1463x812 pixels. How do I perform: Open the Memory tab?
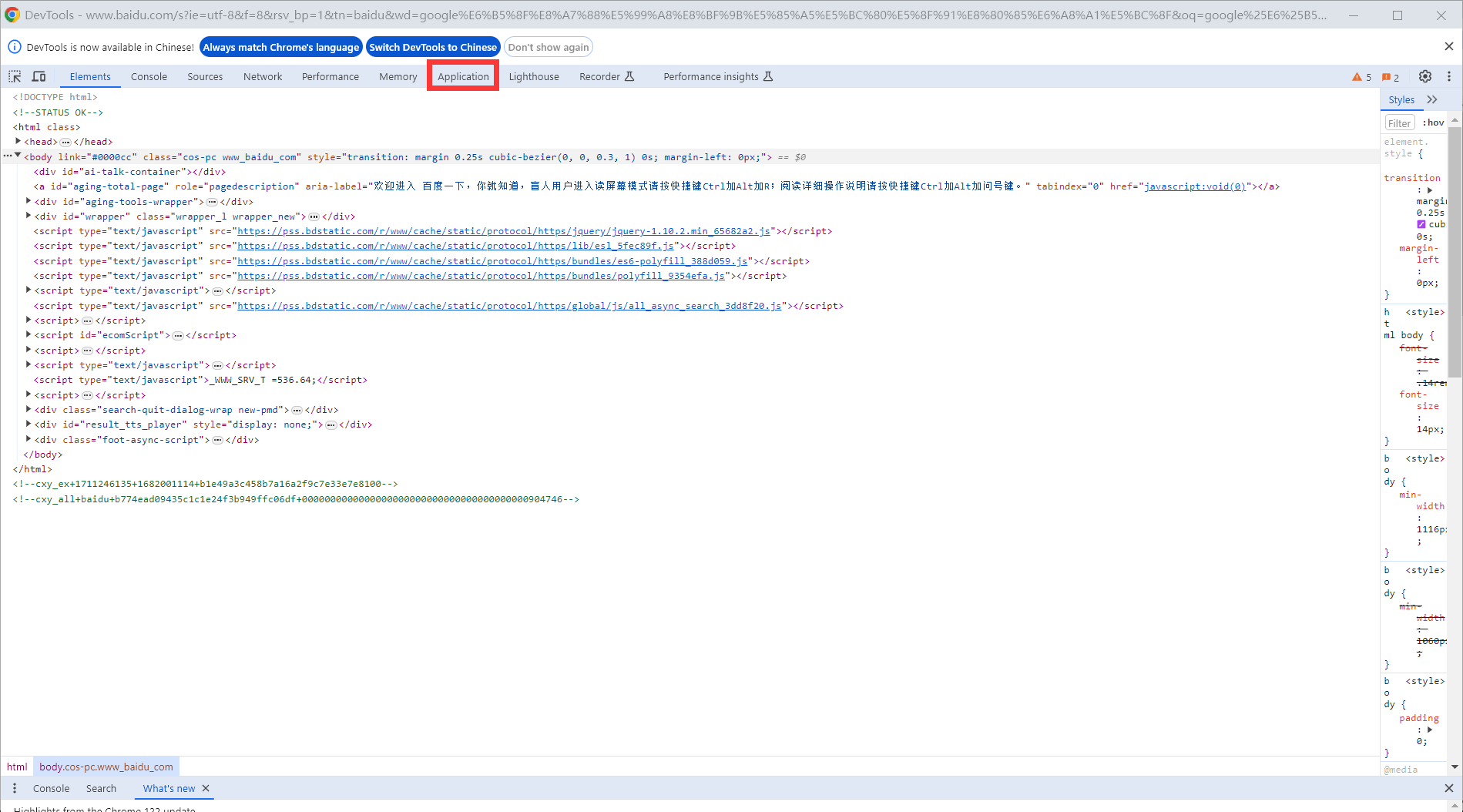(x=398, y=76)
